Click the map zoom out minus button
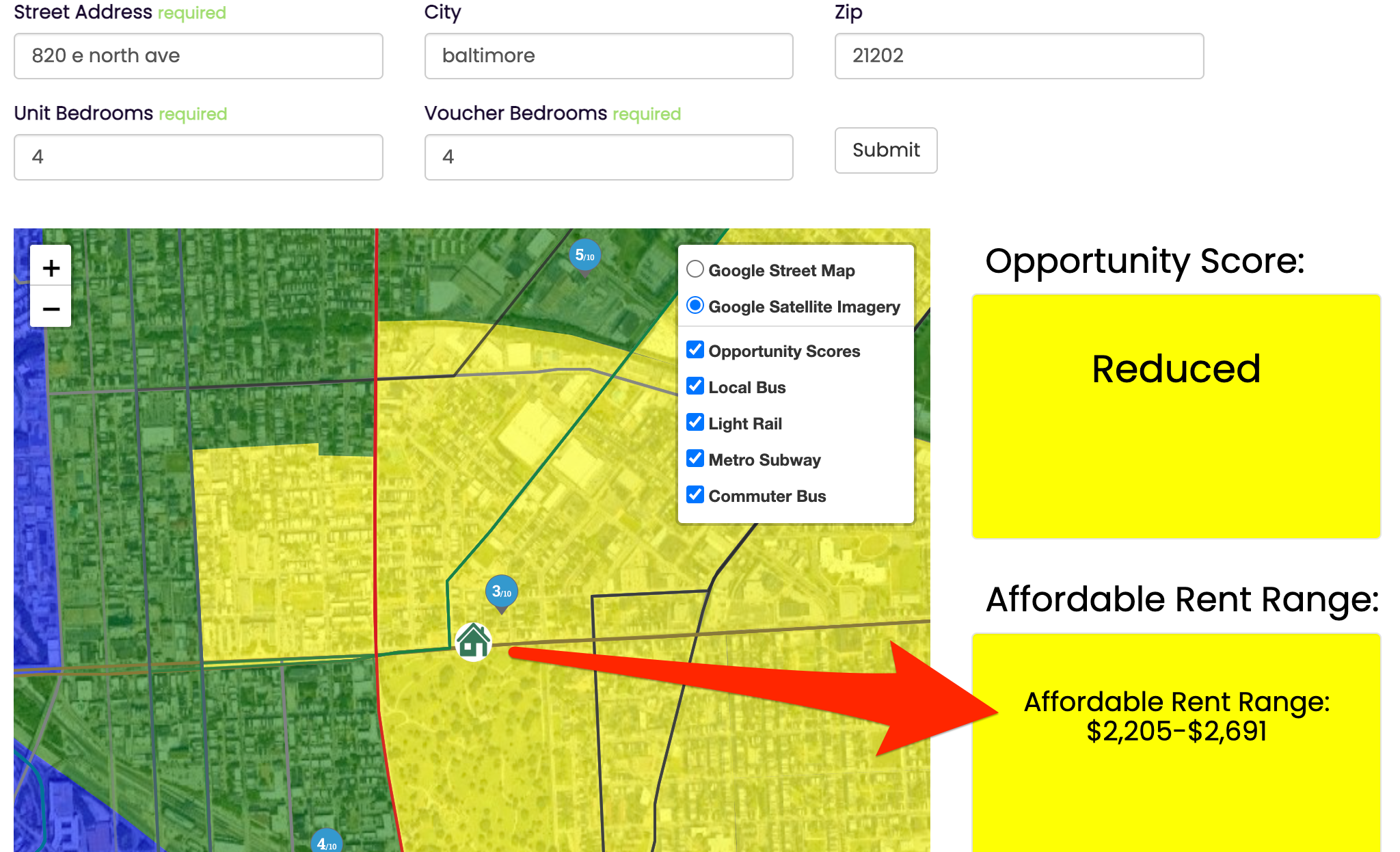This screenshot has width=1400, height=852. 51,308
